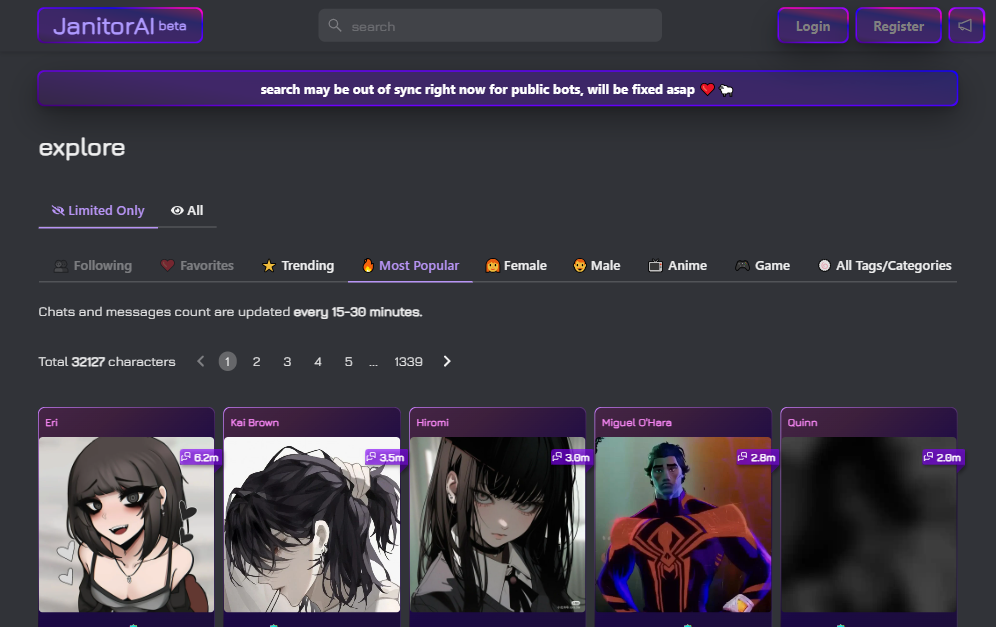Viewport: 996px width, 627px height.
Task: Open the blurred Quinn character image
Action: pos(868,525)
